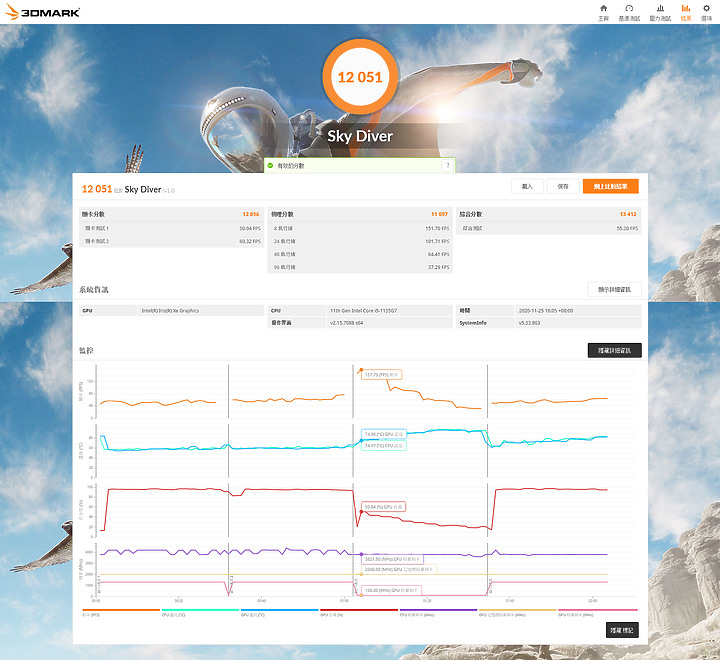Open the Stress Tests tab with bar chart icon
The image size is (720, 660).
tap(660, 12)
